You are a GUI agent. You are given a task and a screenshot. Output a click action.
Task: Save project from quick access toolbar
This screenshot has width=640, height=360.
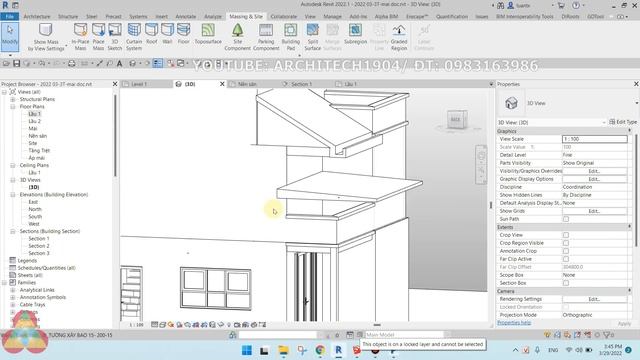pyautogui.click(x=16, y=63)
